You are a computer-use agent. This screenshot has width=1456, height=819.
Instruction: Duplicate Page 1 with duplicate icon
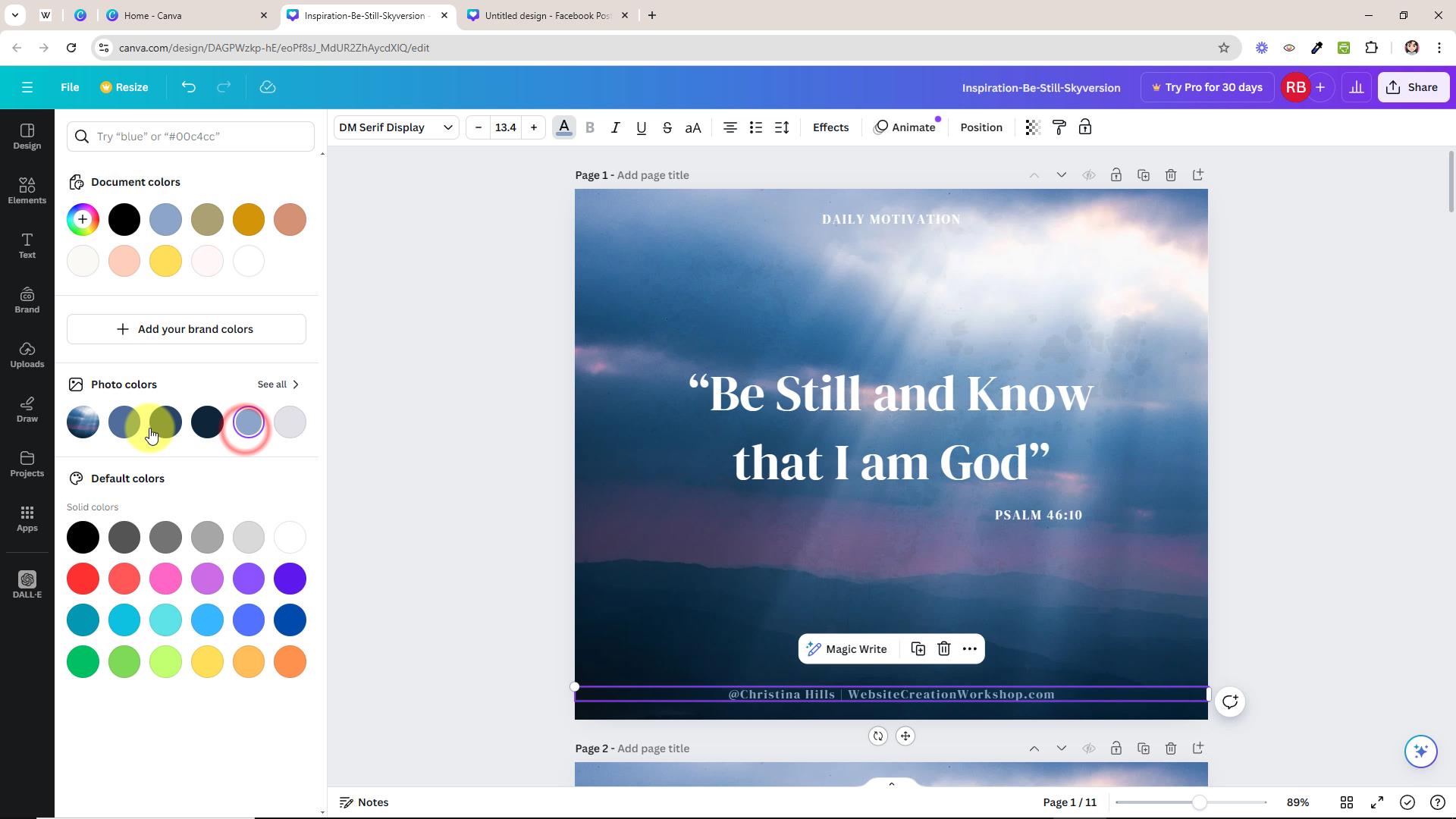point(1144,175)
